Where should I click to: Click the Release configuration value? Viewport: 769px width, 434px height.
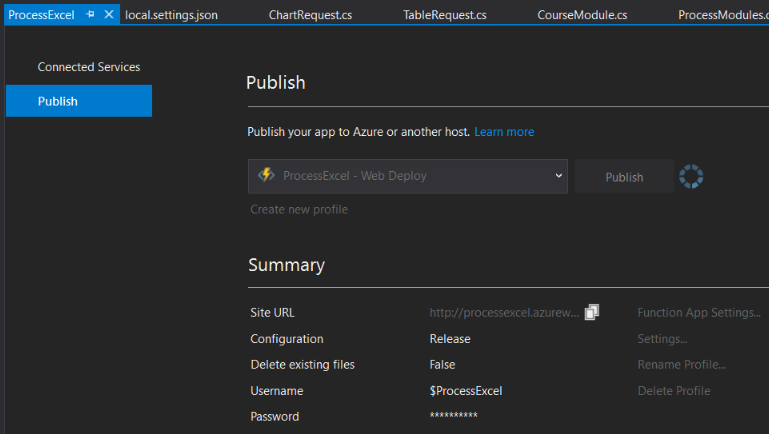point(450,339)
